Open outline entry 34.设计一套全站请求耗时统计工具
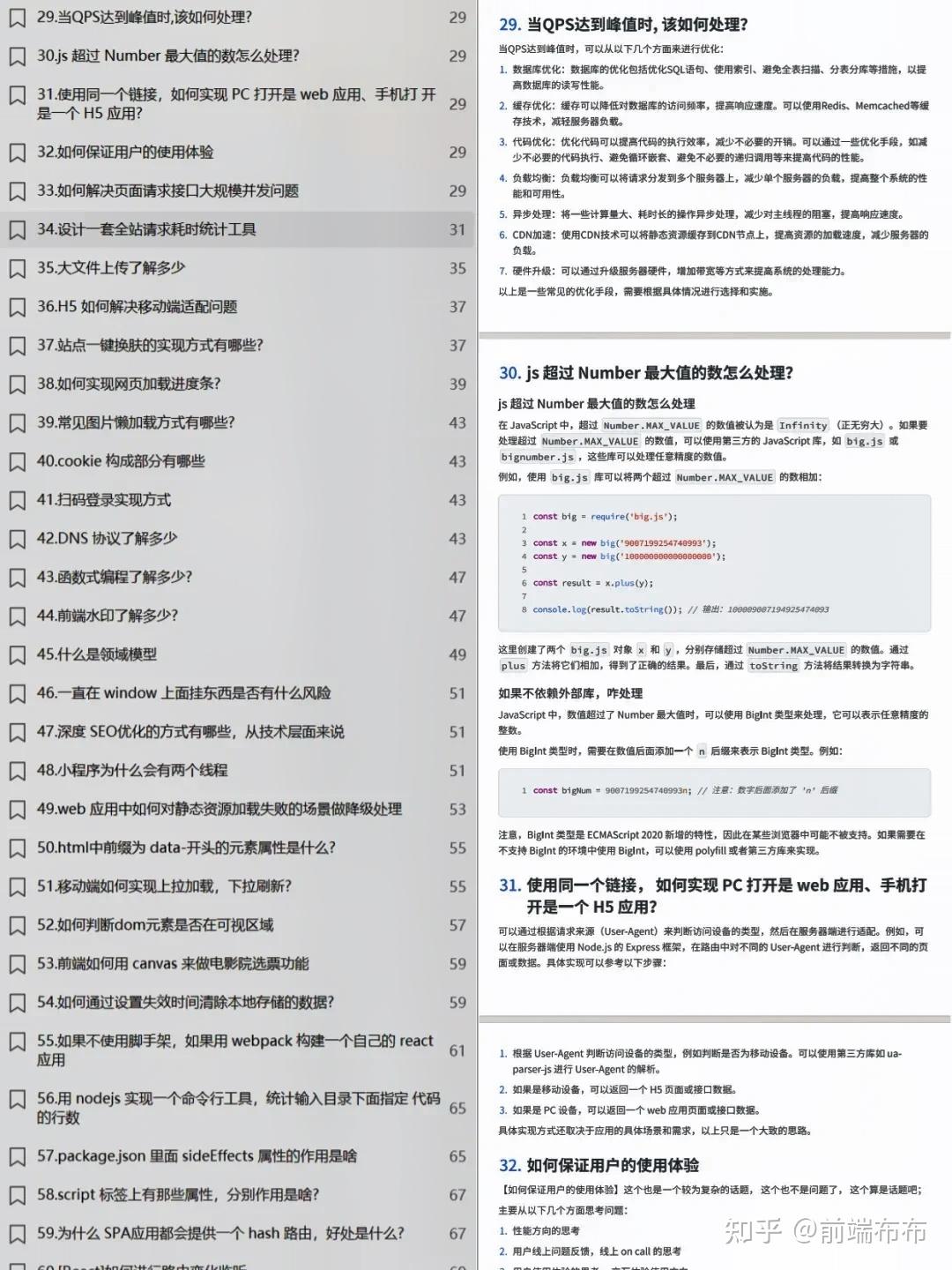The image size is (952, 1270). 237,229
